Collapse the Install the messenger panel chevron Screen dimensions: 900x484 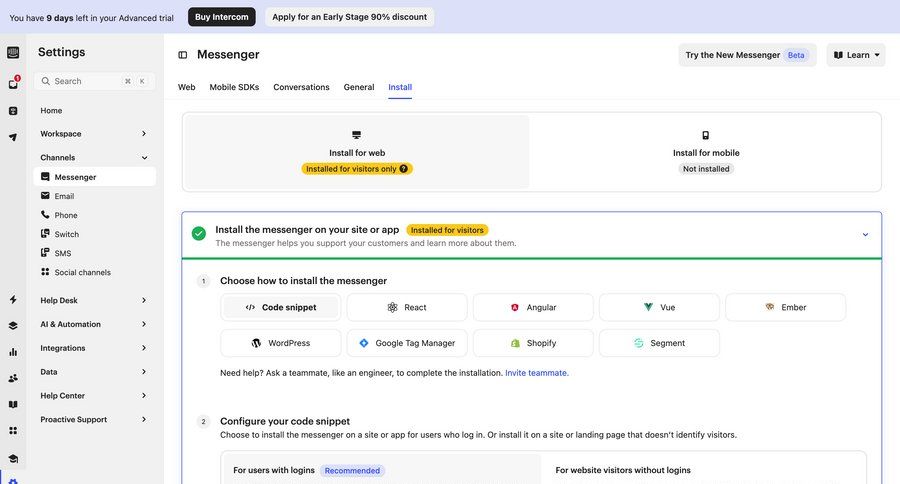pyautogui.click(x=865, y=234)
